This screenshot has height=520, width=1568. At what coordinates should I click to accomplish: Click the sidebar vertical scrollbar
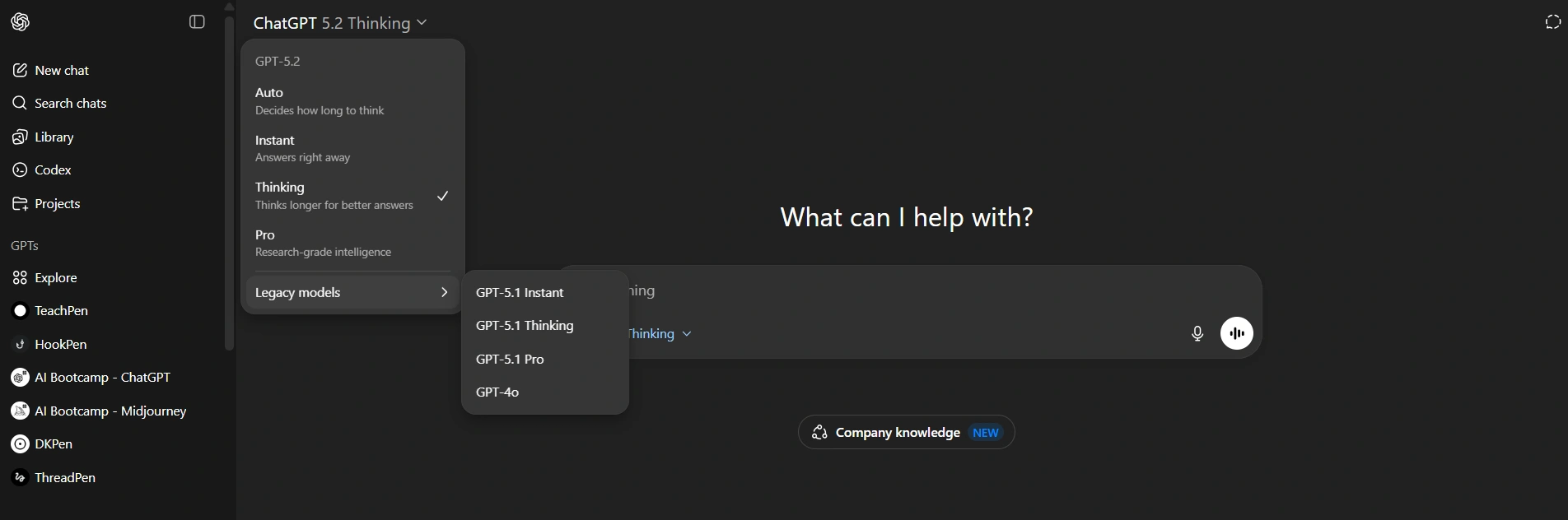pyautogui.click(x=230, y=183)
